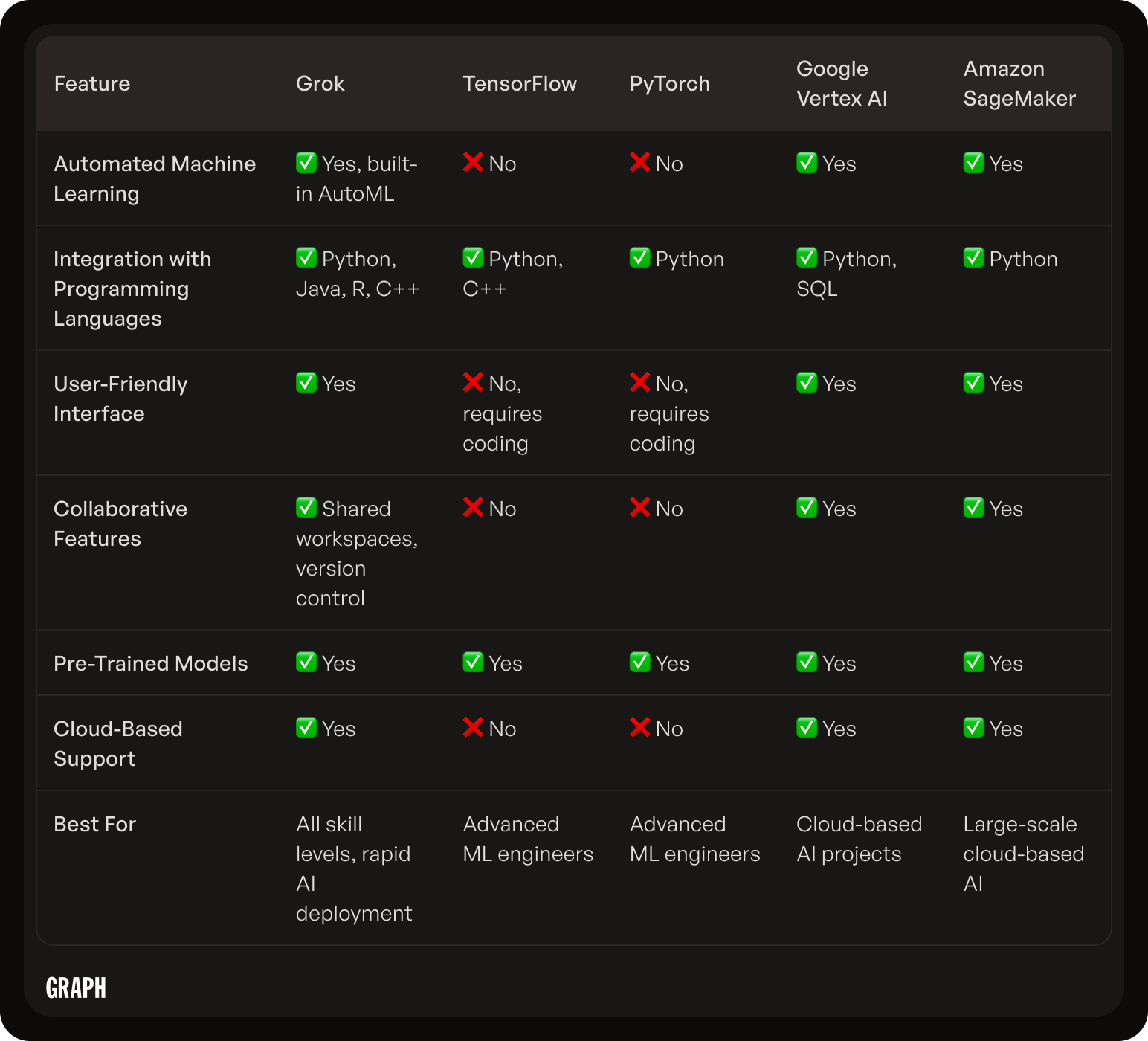1148x1041 pixels.
Task: Select the green check in TensorFlow's Pre-Trained Models cell
Action: click(473, 662)
